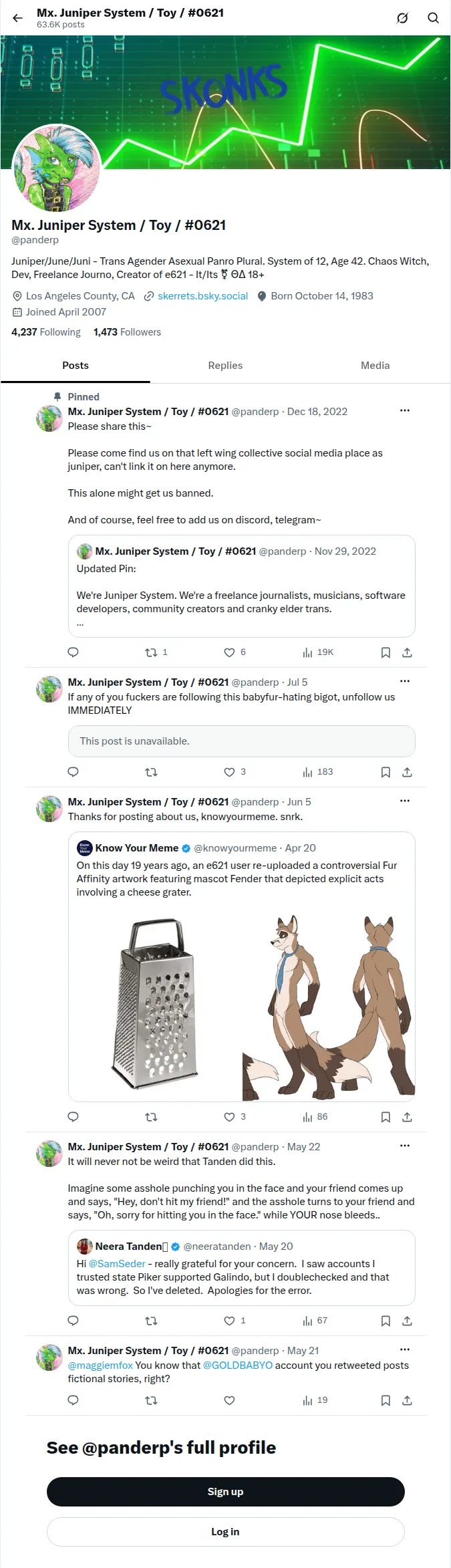This screenshot has width=451, height=1568.
Task: Switch to the Media tab
Action: 375,366
